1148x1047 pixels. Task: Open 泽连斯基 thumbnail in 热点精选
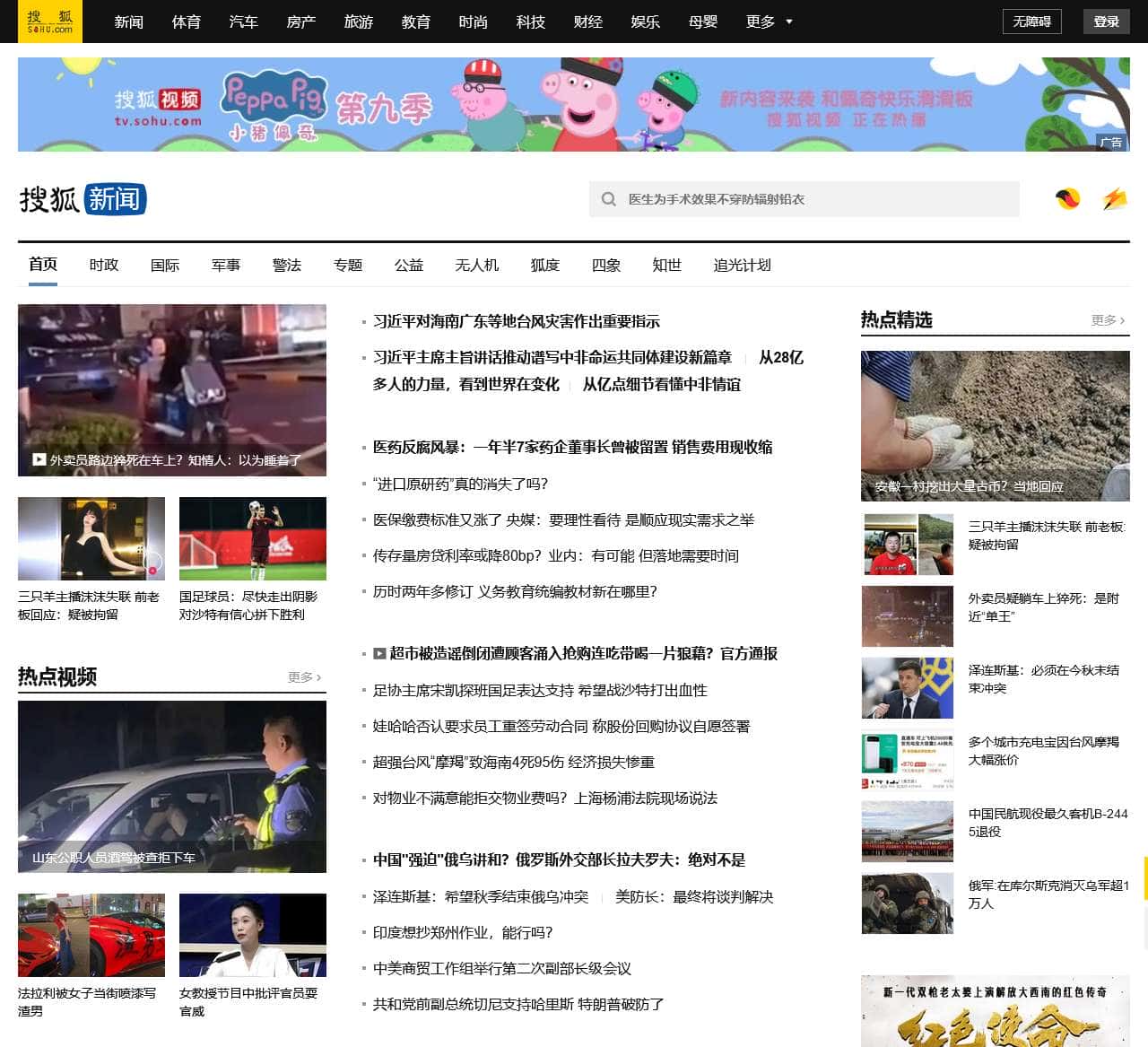908,688
